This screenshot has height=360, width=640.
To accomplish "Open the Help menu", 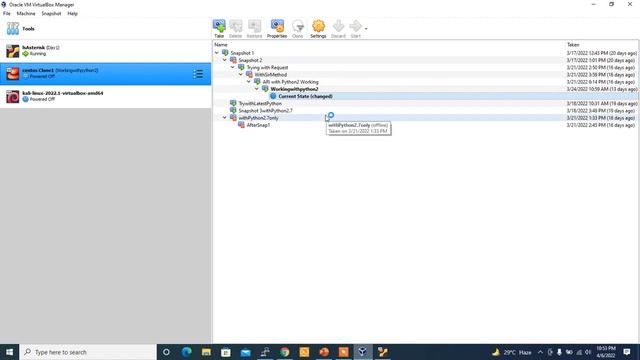I will click(73, 13).
